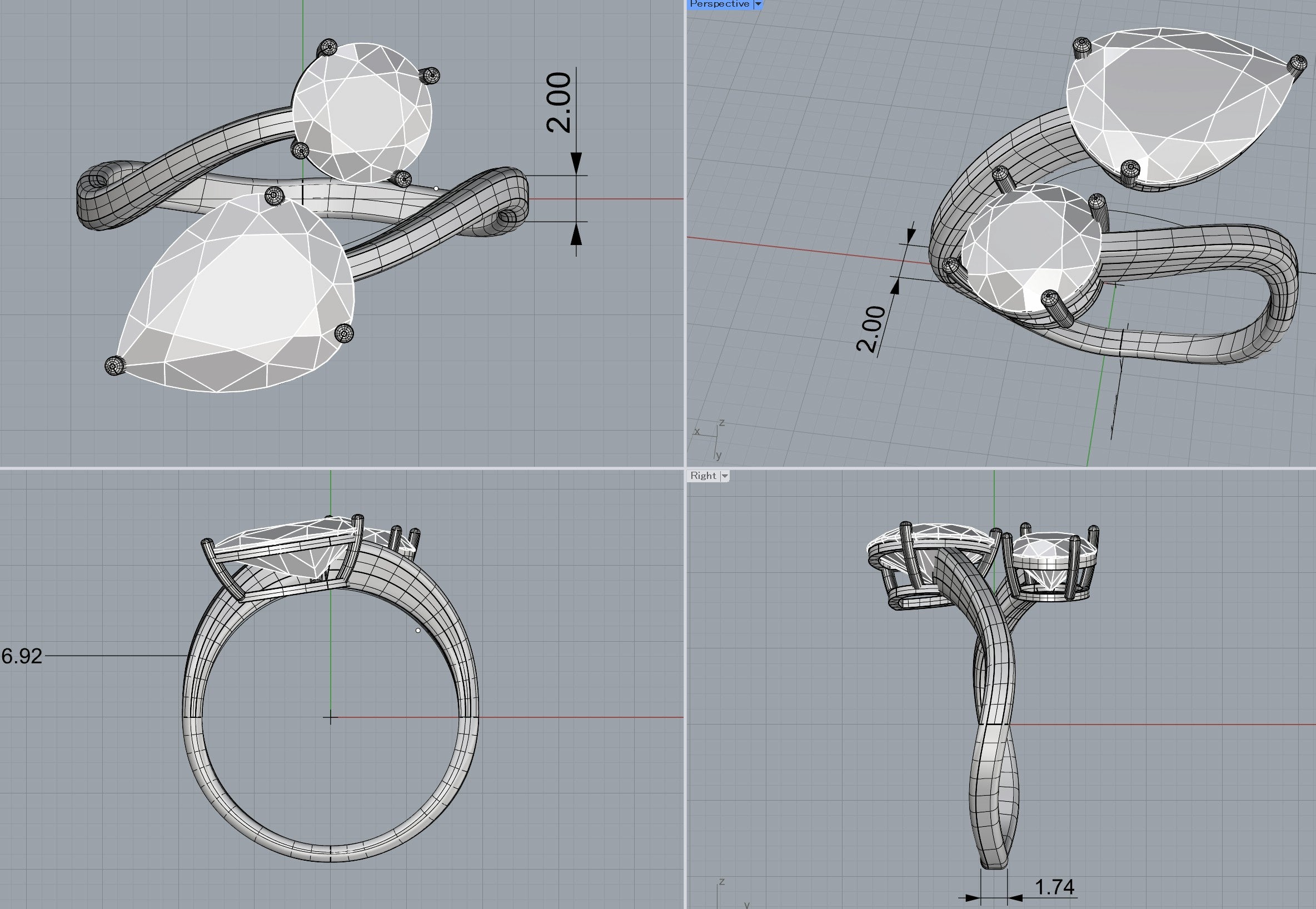Select the 6.92 dimension text

22,656
